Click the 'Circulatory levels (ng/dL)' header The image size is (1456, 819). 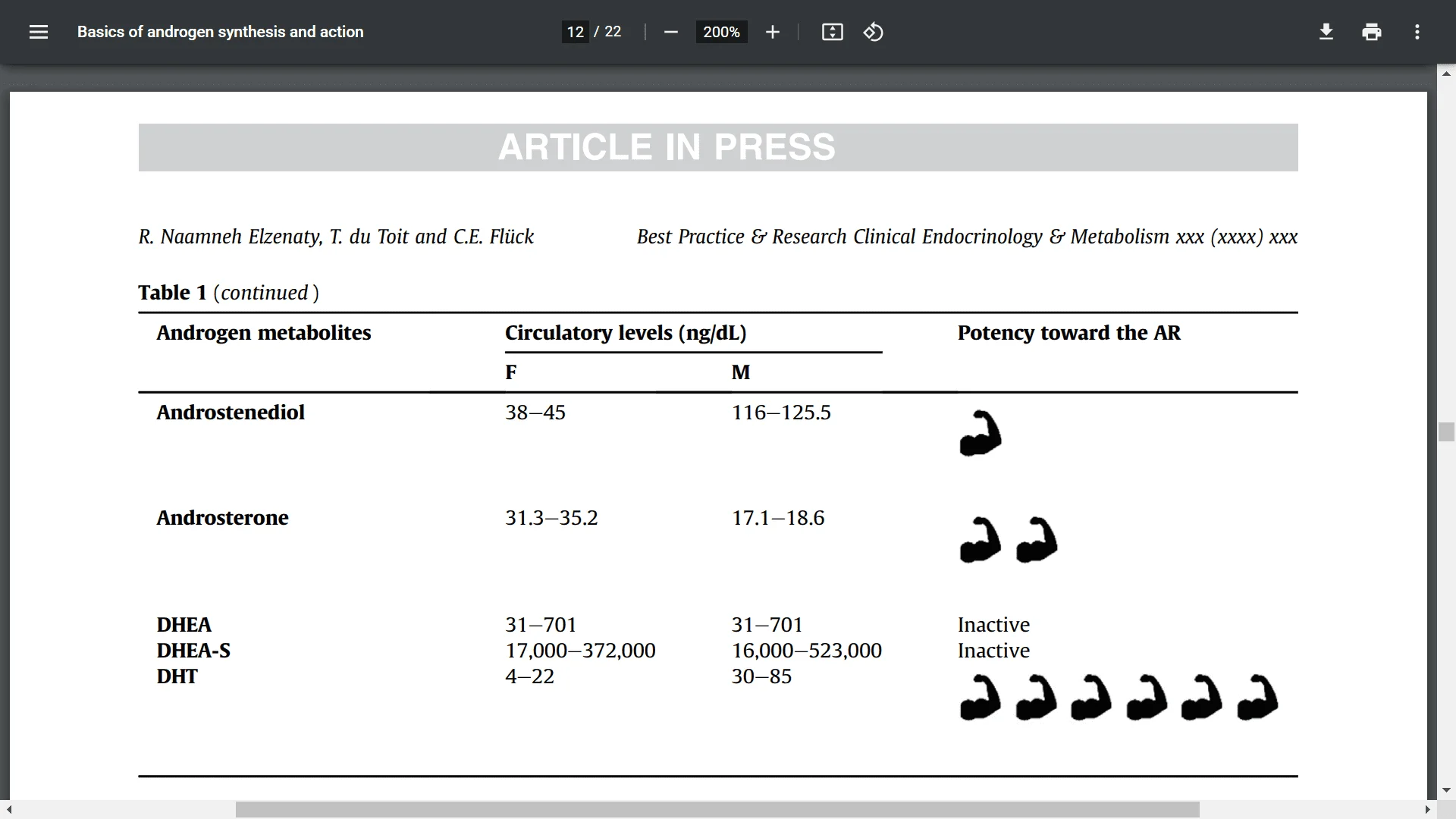(x=626, y=333)
